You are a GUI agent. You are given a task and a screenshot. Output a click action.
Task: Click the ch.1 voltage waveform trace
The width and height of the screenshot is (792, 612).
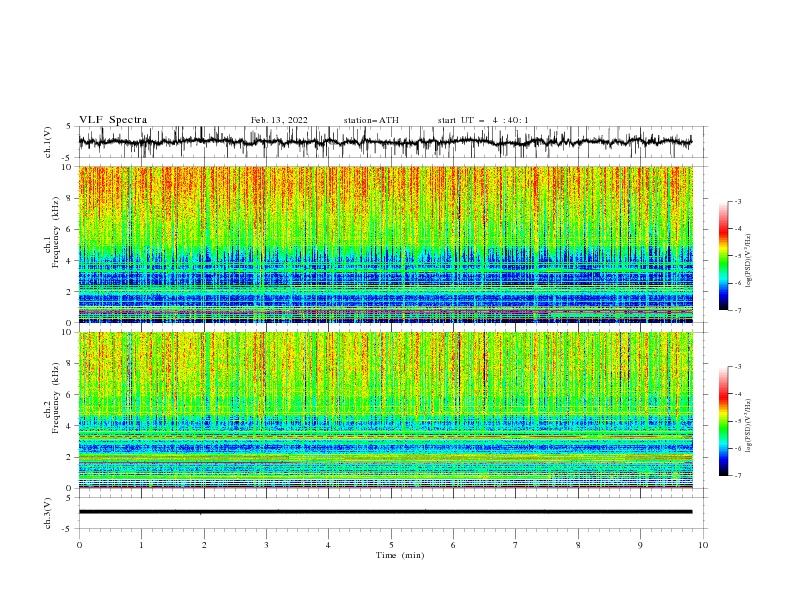(x=385, y=142)
